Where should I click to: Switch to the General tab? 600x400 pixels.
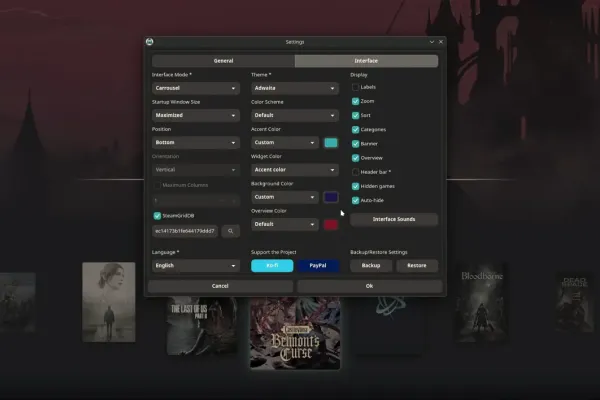[x=223, y=61]
